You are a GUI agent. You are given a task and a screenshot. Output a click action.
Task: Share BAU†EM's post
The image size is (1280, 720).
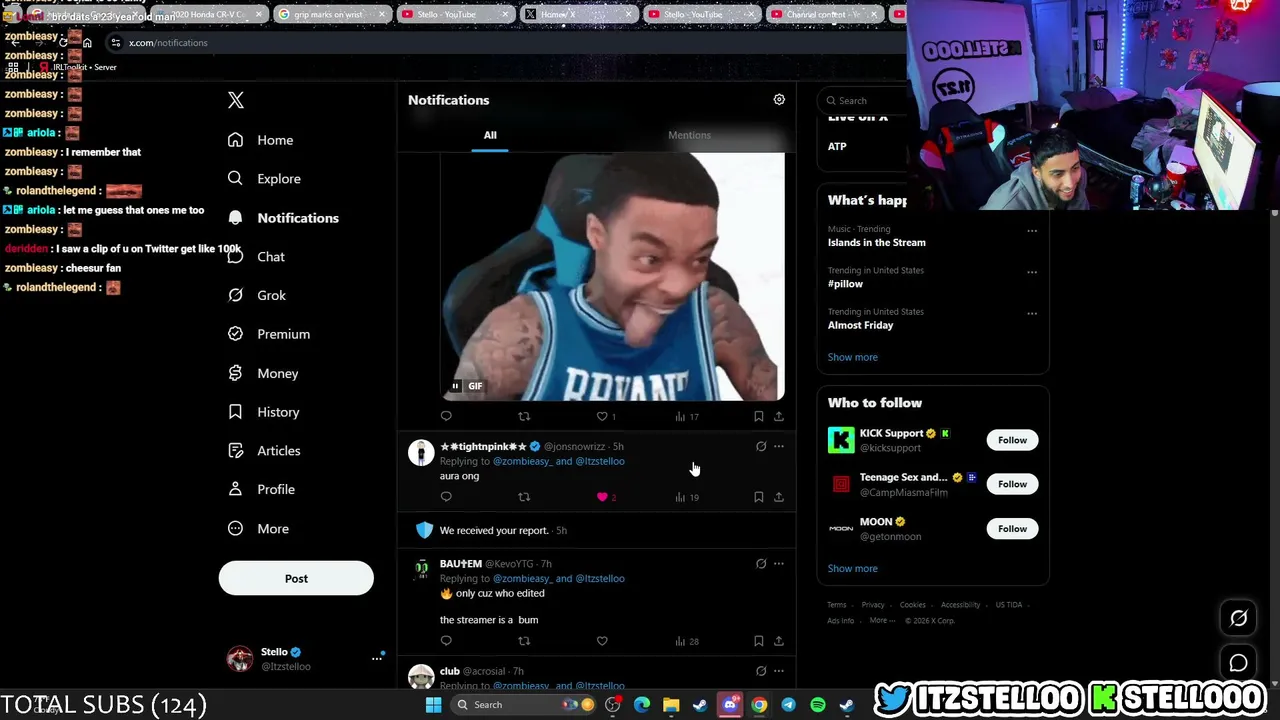point(779,641)
